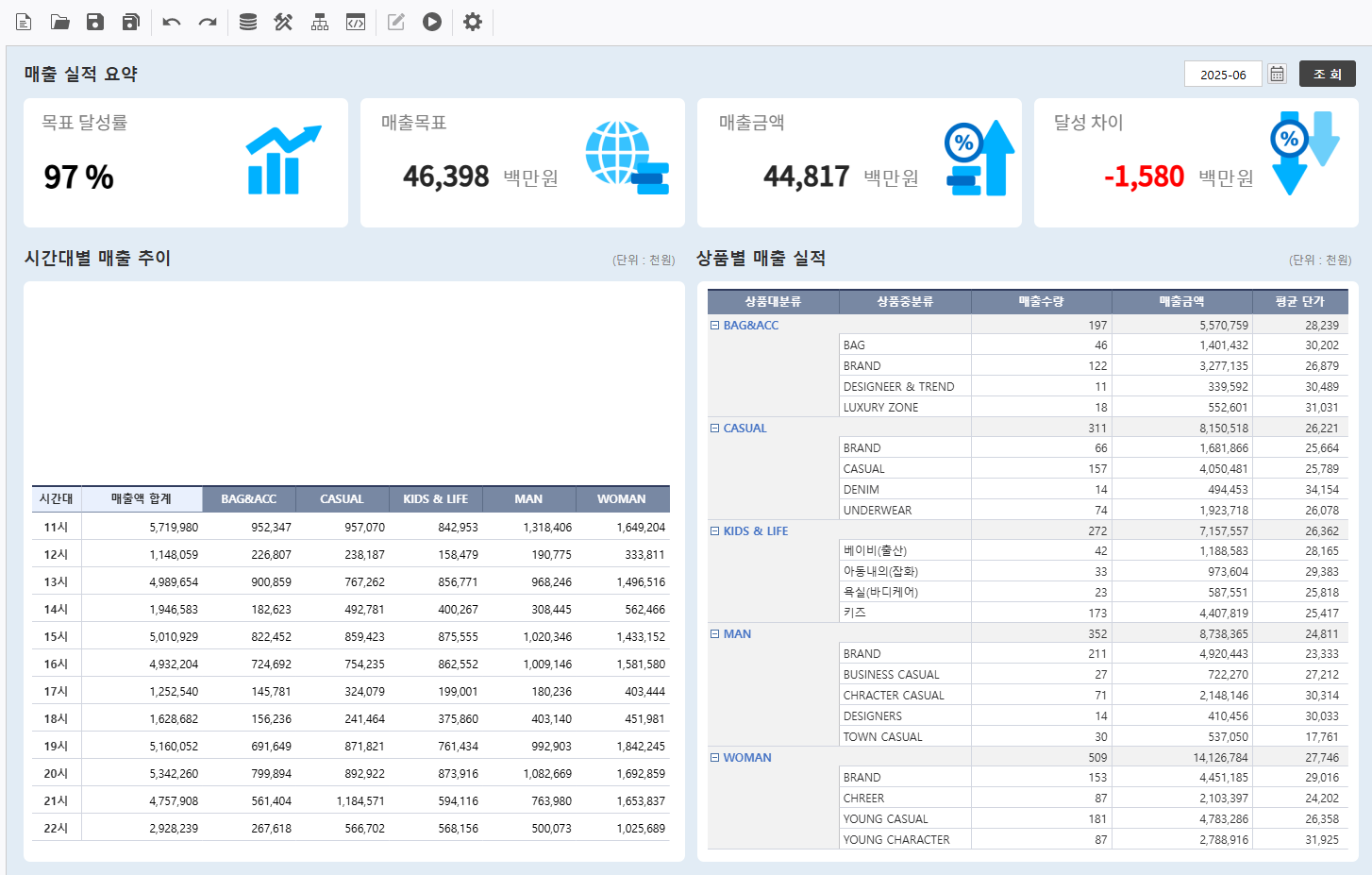Image resolution: width=1372 pixels, height=875 pixels.
Task: Click the 2025-06 date field
Action: coord(1222,75)
